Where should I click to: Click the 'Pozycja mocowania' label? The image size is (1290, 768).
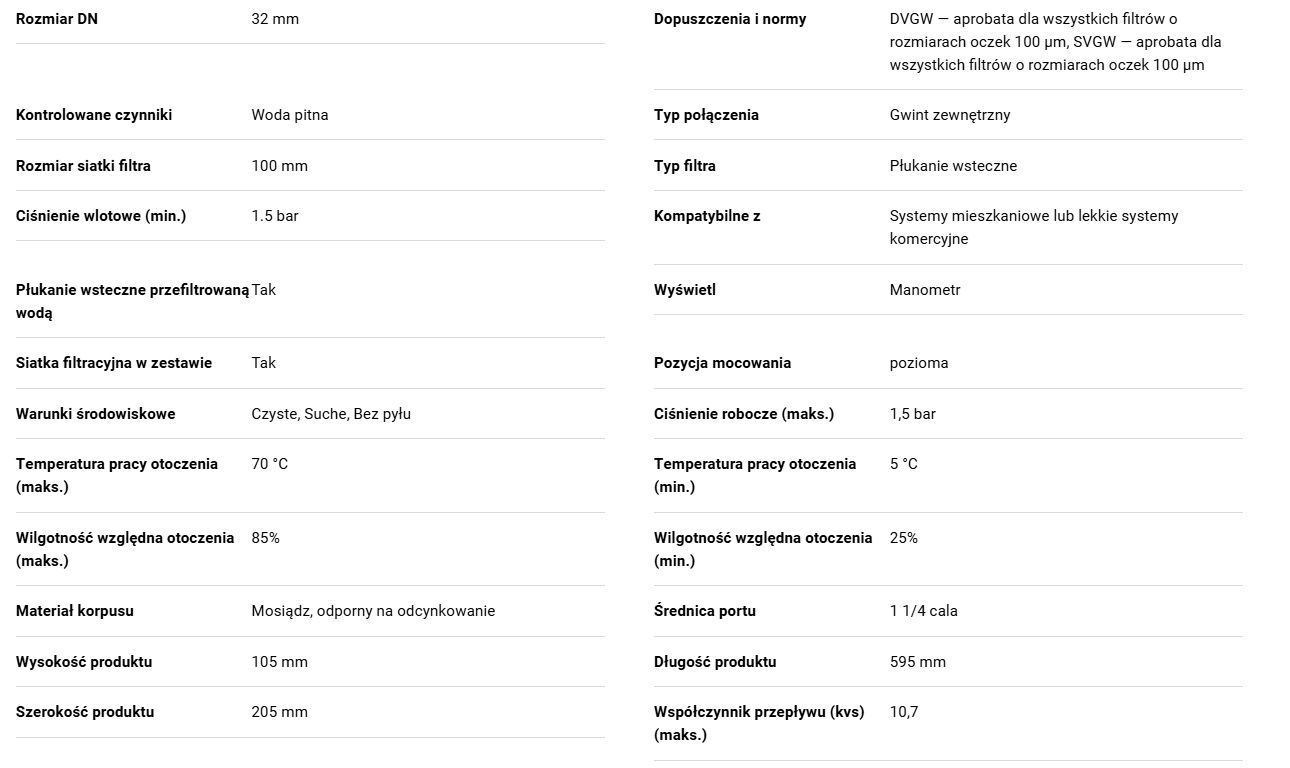(722, 363)
